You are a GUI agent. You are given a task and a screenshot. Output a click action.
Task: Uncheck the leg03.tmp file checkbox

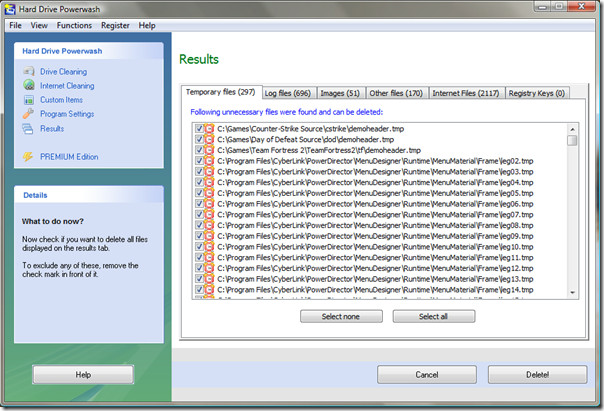click(199, 172)
